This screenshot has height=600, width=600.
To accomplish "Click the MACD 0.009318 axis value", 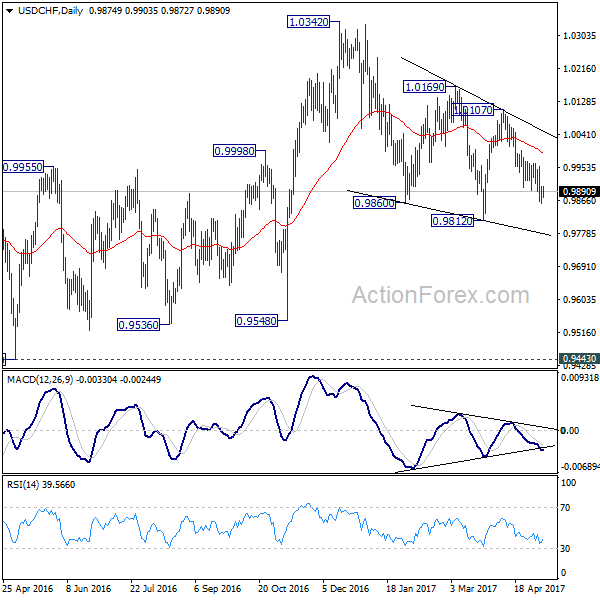I will point(579,378).
